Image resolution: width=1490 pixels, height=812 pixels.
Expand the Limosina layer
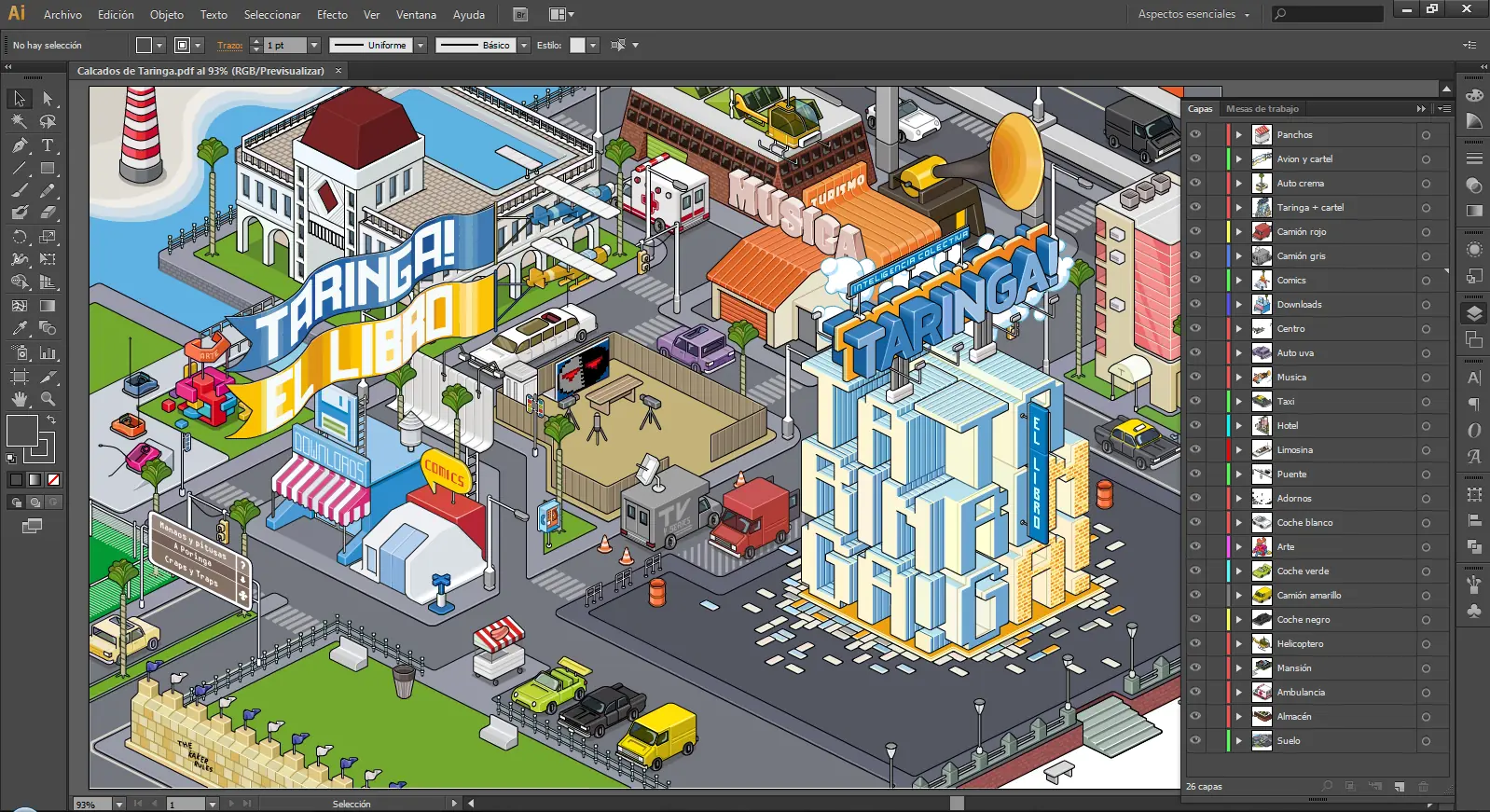coord(1239,450)
